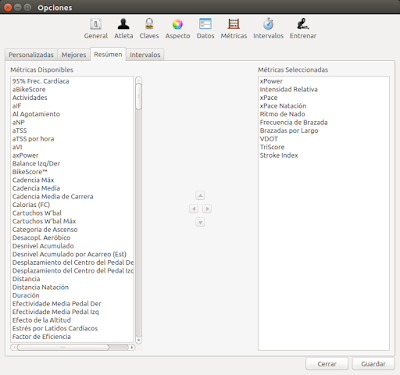The width and height of the screenshot is (400, 375).
Task: Switch to the Mejores tab
Action: coord(74,55)
